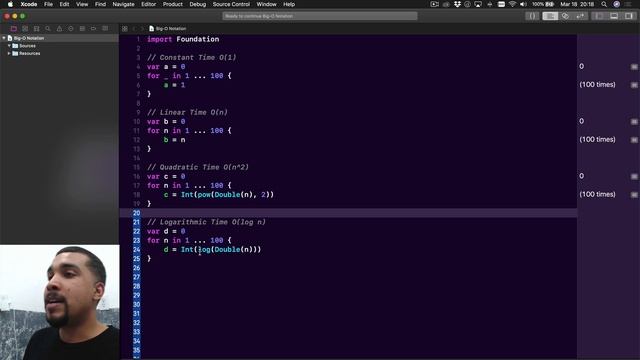Switch to the Standard editor
Image resolution: width=640 pixels, height=360 pixels.
(x=550, y=16)
